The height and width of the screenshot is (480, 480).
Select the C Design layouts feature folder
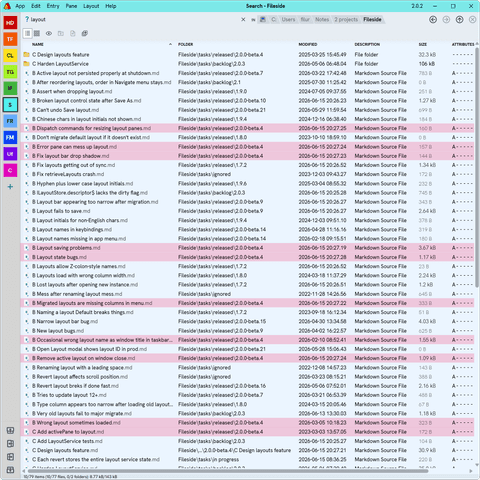coord(248,55)
